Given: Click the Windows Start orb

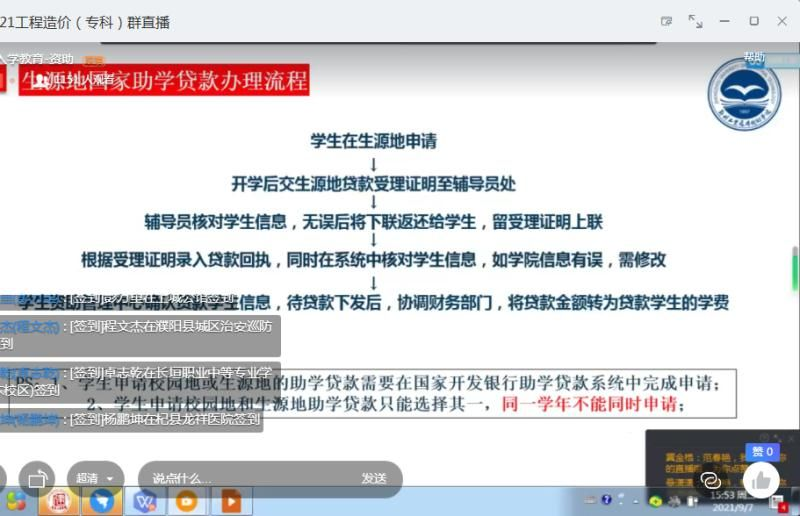Looking at the screenshot, I should (14, 500).
